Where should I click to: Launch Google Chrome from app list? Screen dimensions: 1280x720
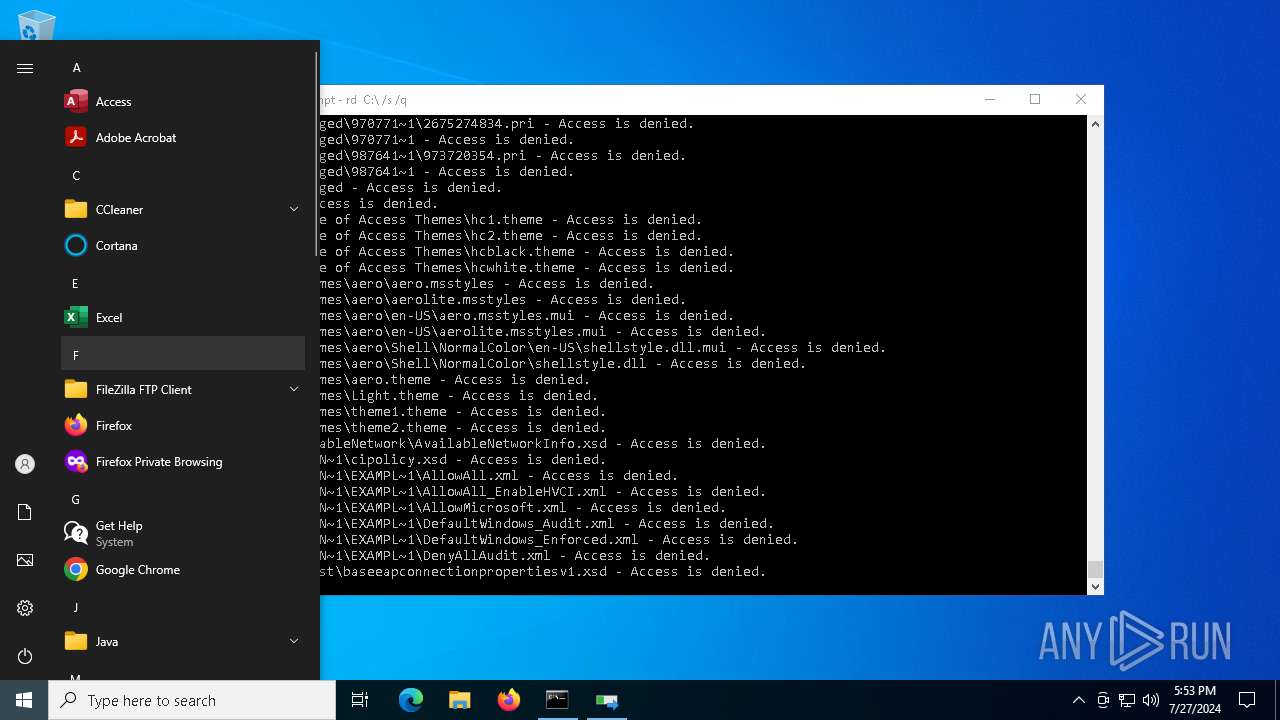point(183,570)
